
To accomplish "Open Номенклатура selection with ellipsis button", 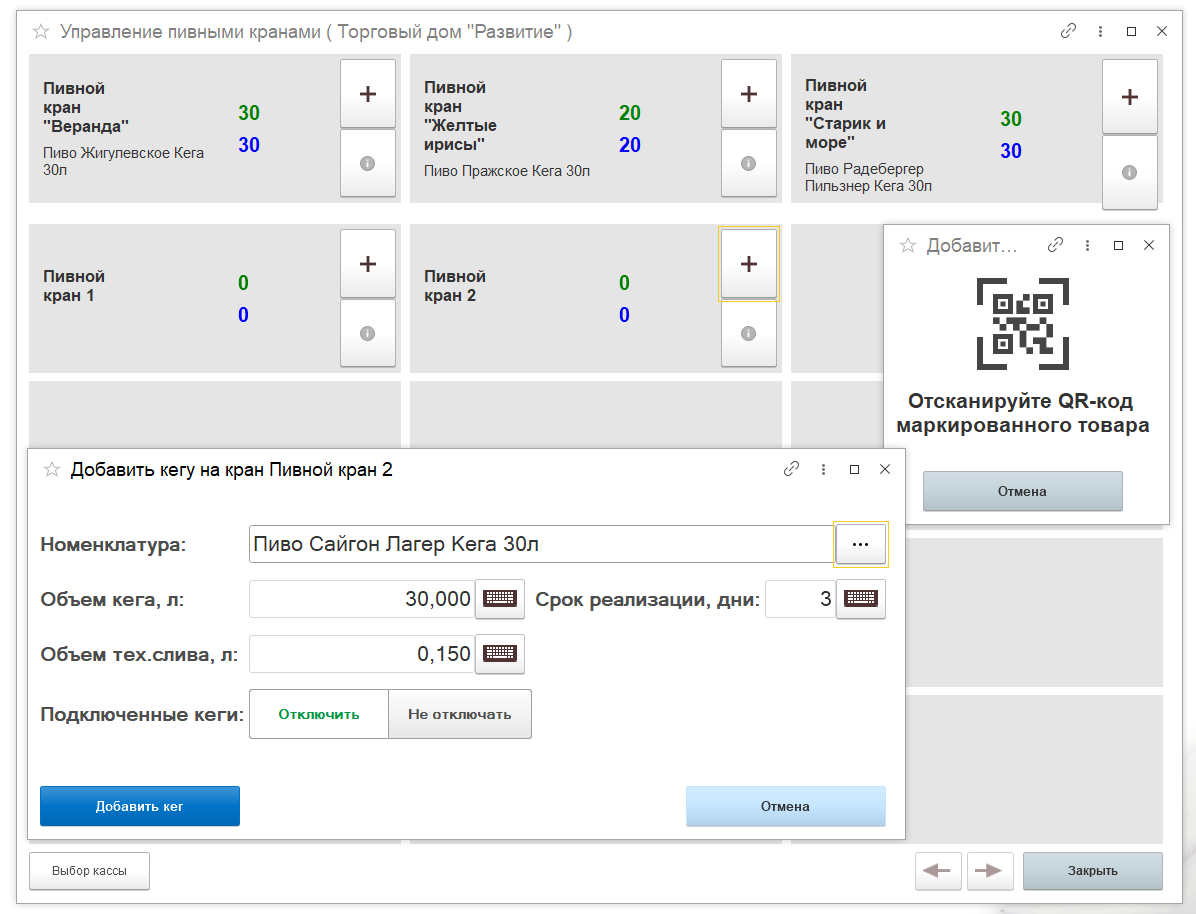I will click(860, 544).
